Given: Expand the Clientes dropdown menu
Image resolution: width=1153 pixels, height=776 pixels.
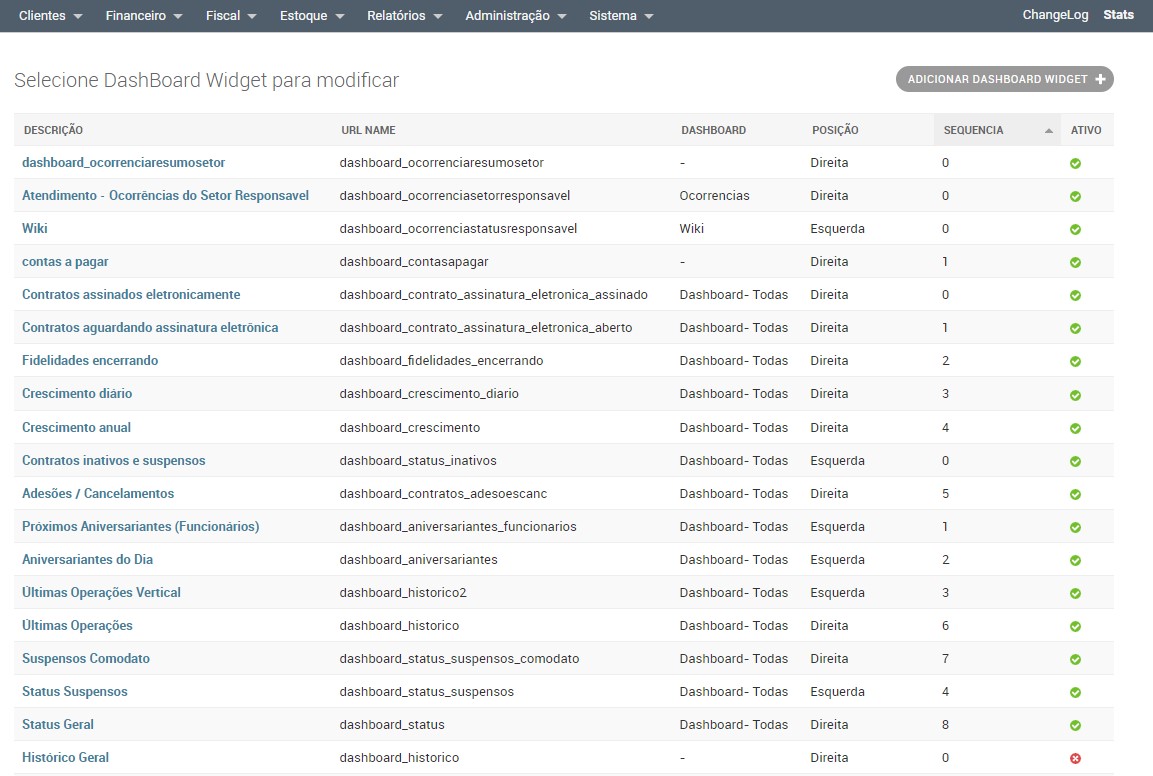Looking at the screenshot, I should (x=50, y=16).
